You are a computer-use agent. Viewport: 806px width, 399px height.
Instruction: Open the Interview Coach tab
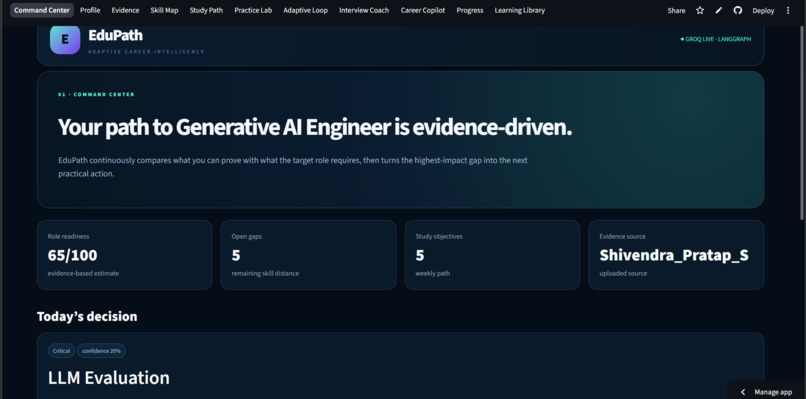pyautogui.click(x=364, y=10)
